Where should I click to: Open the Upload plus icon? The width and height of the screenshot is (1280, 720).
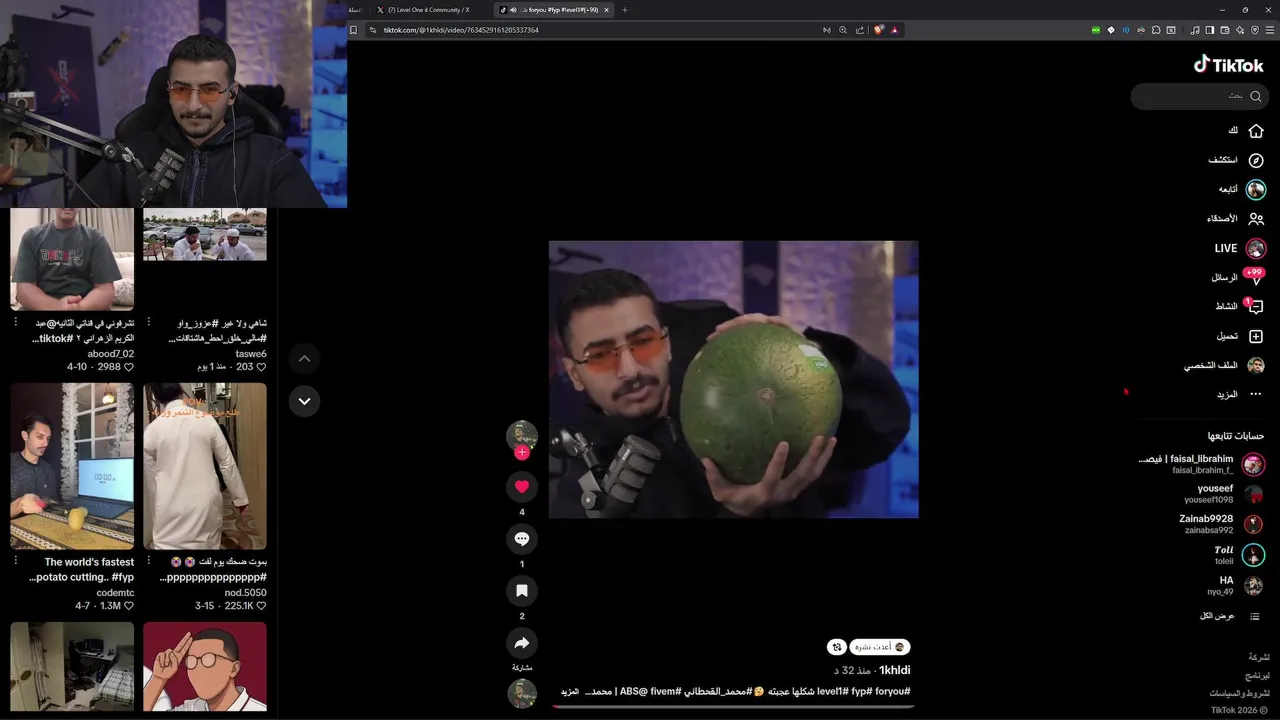(x=1256, y=337)
